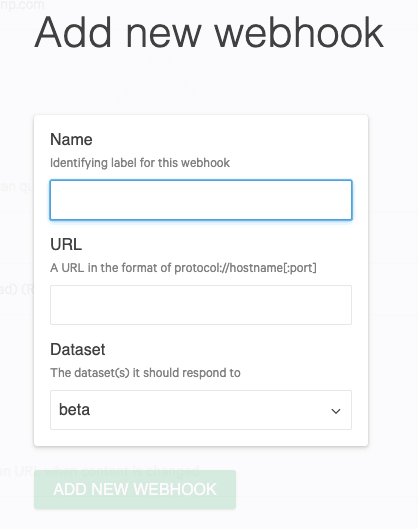
Task: Click 'The dataset(s) it should respond to' text
Action: [x=145, y=373]
